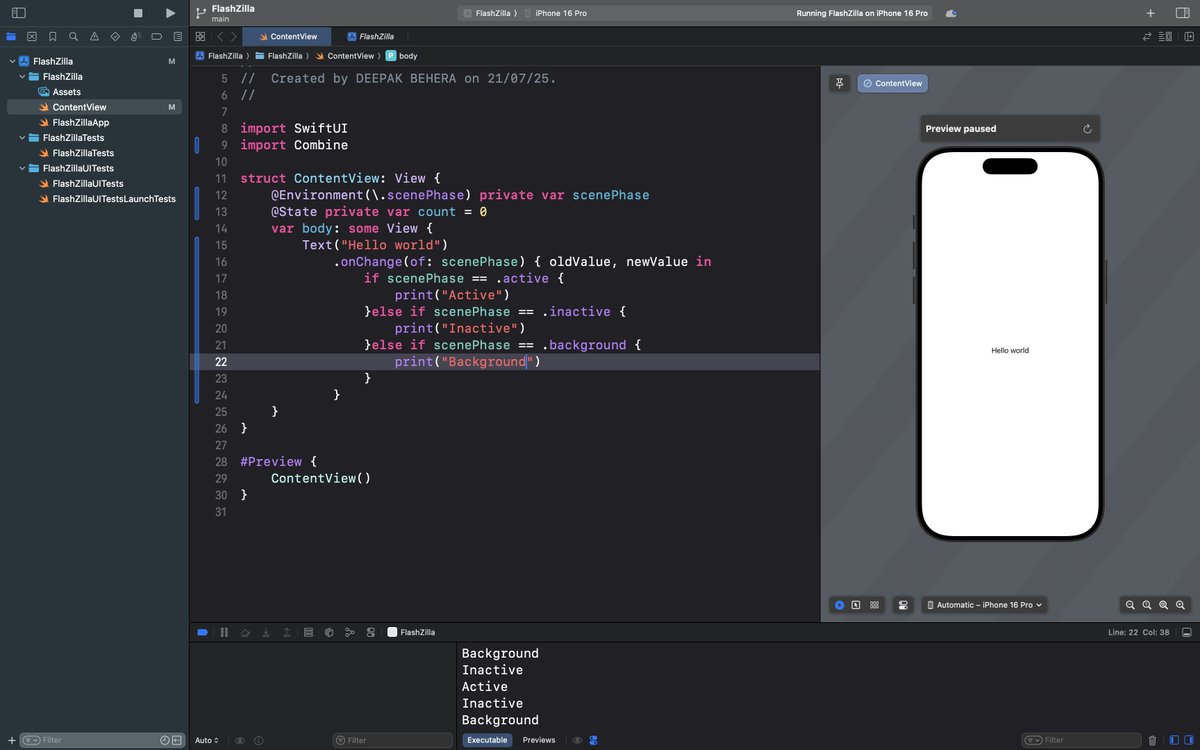
Task: Click the body breadcrumb in jump bar
Action: click(402, 56)
